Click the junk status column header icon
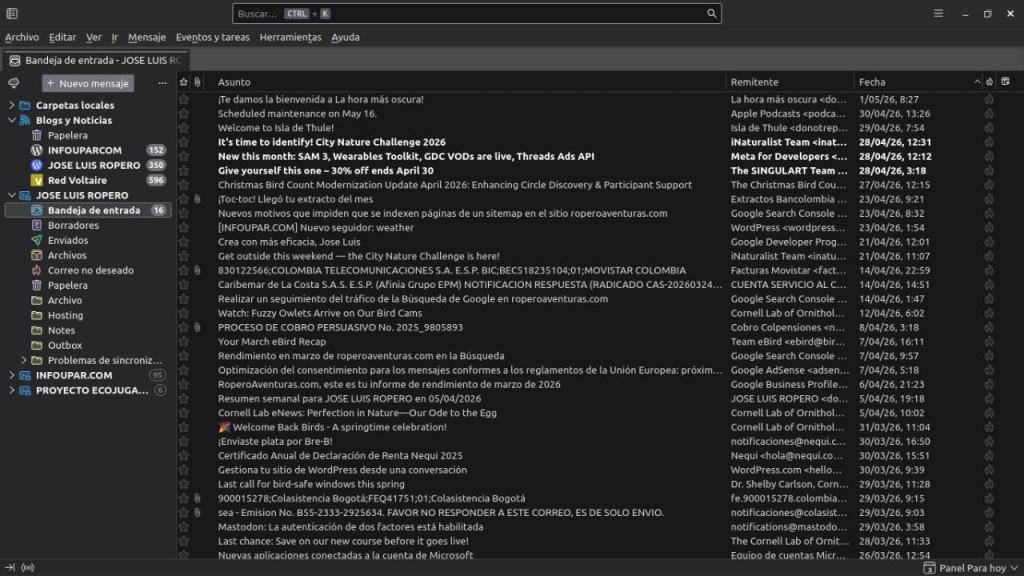 tap(989, 82)
